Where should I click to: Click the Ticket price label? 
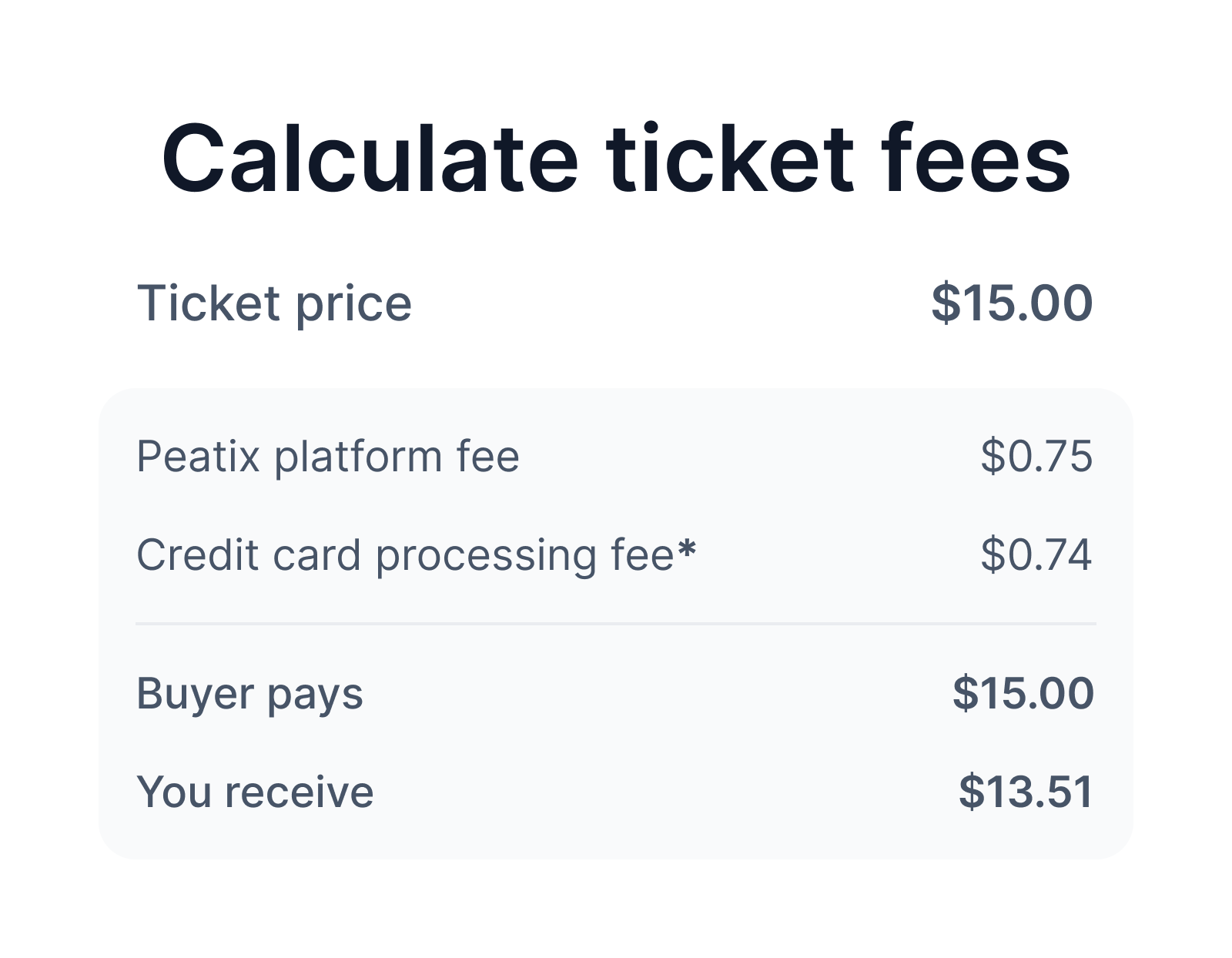point(274,303)
